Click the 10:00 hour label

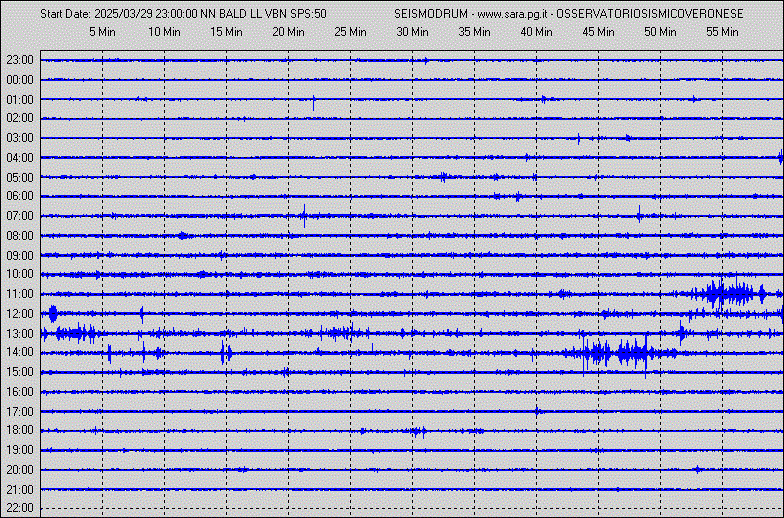(x=20, y=274)
